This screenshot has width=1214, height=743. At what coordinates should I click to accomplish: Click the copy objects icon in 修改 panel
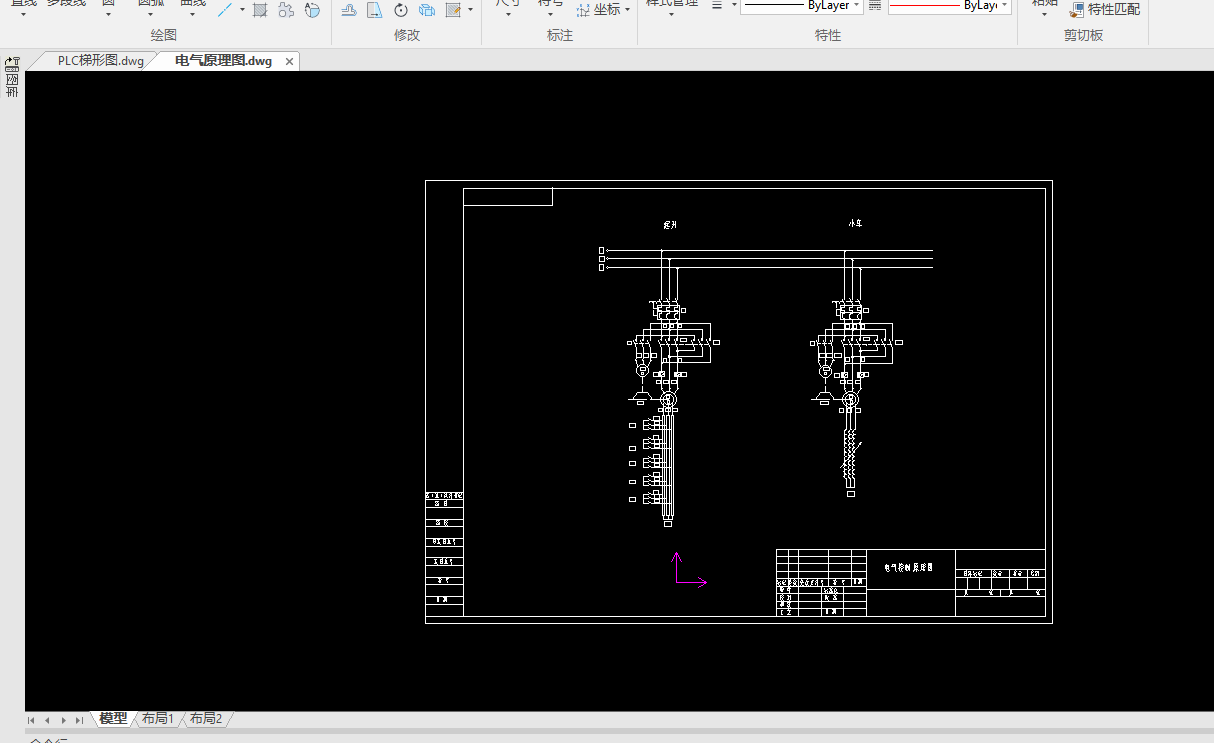click(427, 10)
